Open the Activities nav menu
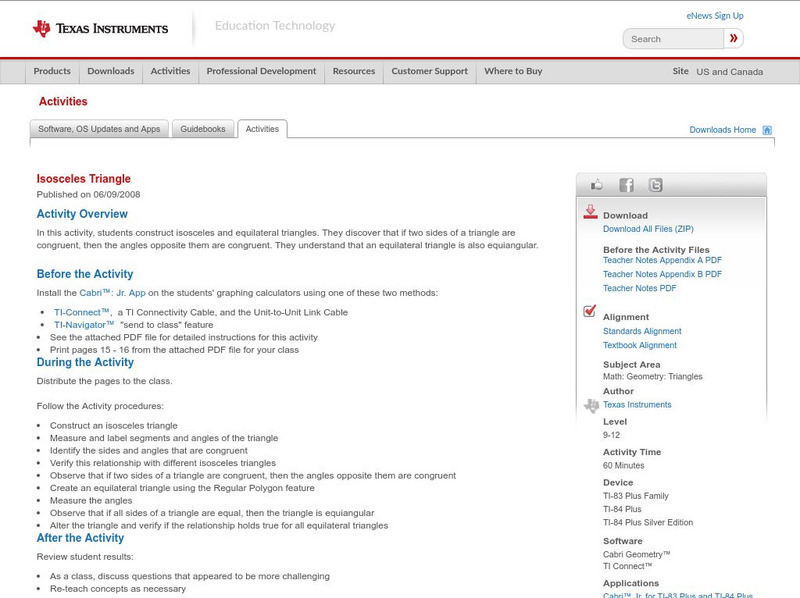Screen dimensions: 800x598 [170, 71]
